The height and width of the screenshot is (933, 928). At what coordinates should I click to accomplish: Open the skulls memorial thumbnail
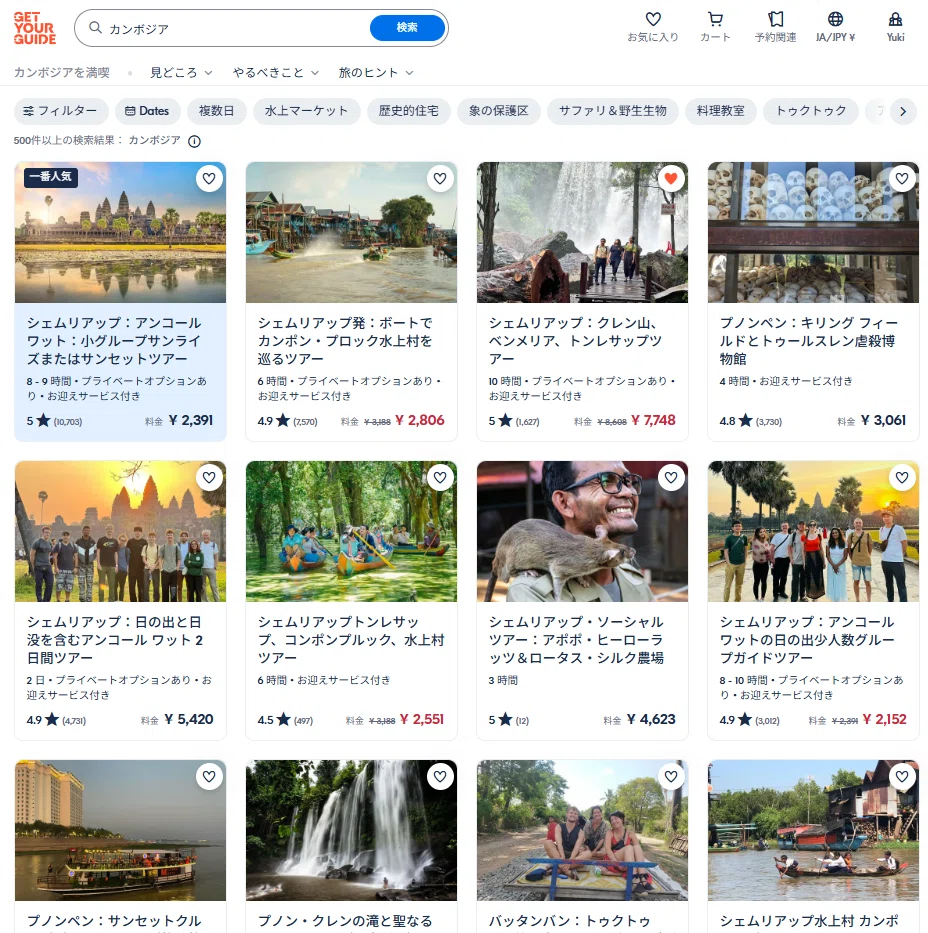pyautogui.click(x=813, y=233)
